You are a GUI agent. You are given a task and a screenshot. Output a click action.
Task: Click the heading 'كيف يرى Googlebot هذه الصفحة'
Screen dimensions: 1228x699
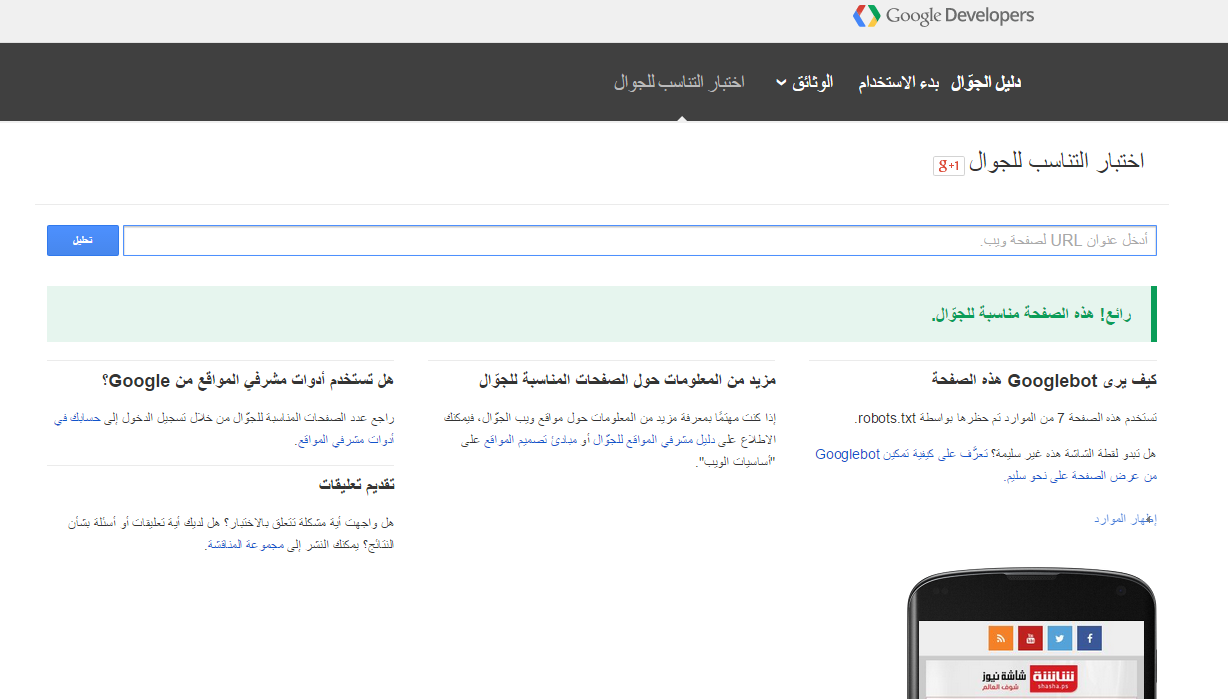(1044, 380)
